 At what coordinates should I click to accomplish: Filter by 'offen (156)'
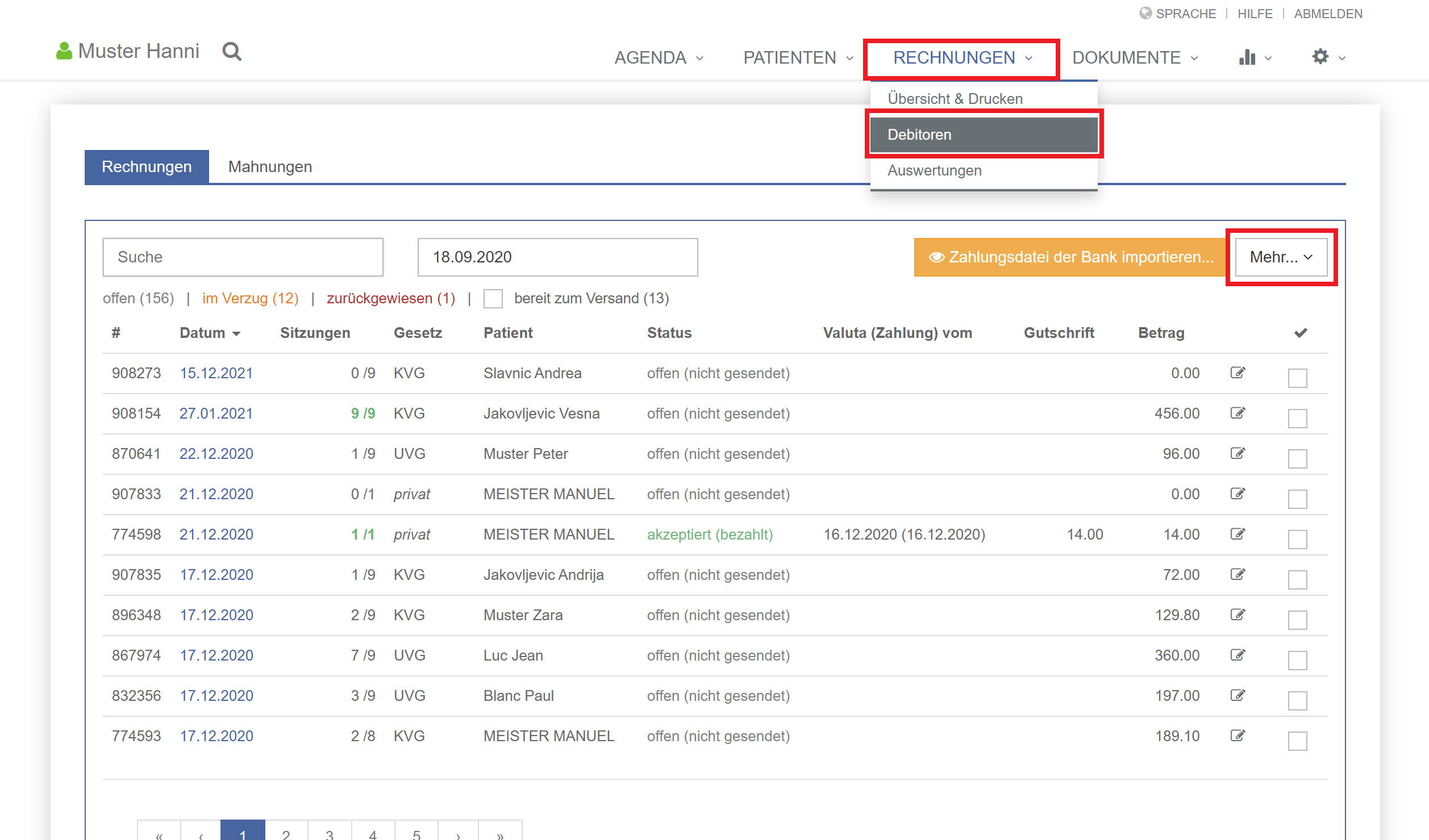point(139,299)
